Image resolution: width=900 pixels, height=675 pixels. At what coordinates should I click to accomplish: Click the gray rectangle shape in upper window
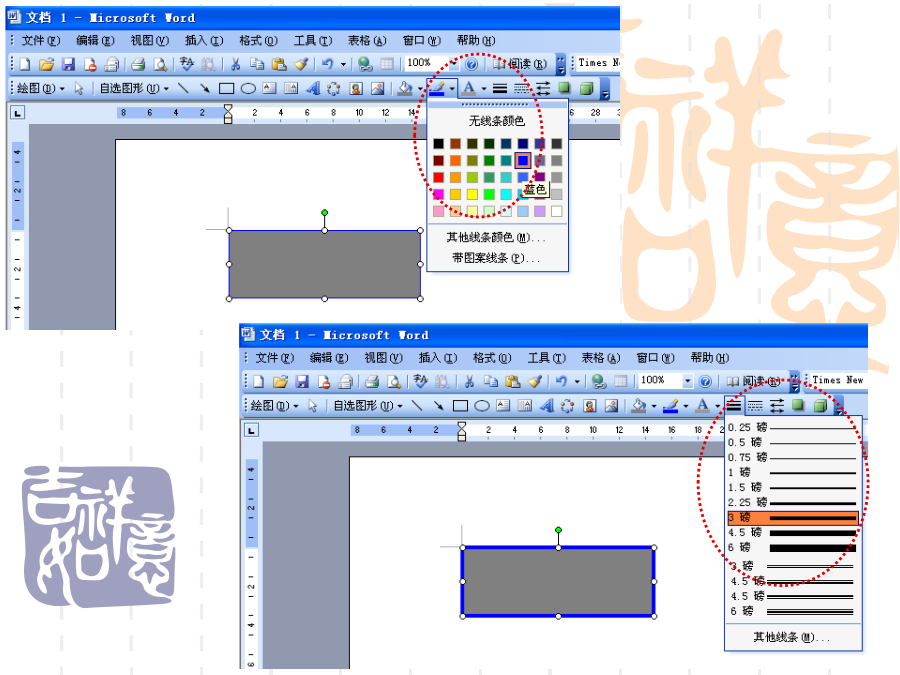[x=325, y=265]
